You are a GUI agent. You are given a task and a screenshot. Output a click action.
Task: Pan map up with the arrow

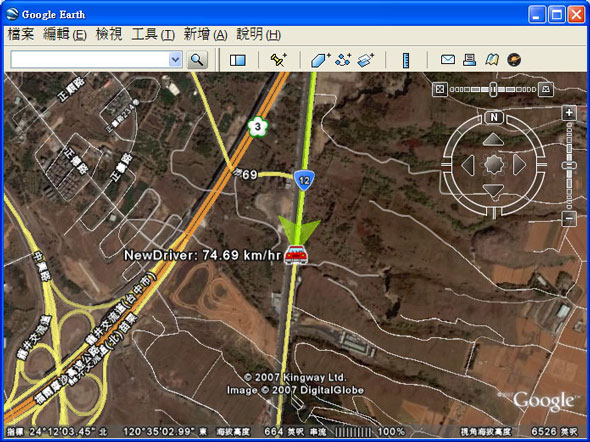[493, 140]
